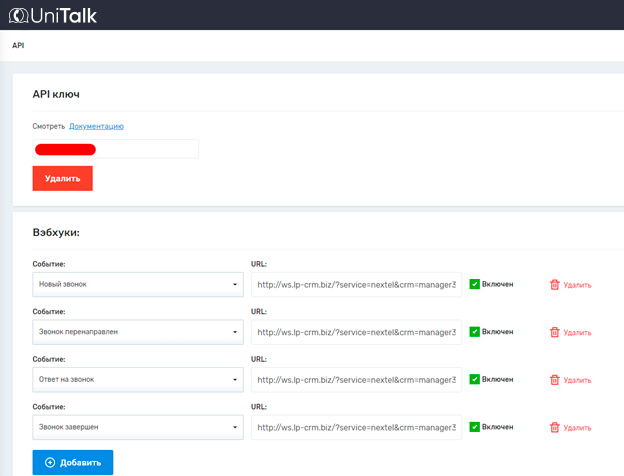Screen dimensions: 624x476
Task: Click trash icon for Звонок завершен webhook
Action: (555, 428)
